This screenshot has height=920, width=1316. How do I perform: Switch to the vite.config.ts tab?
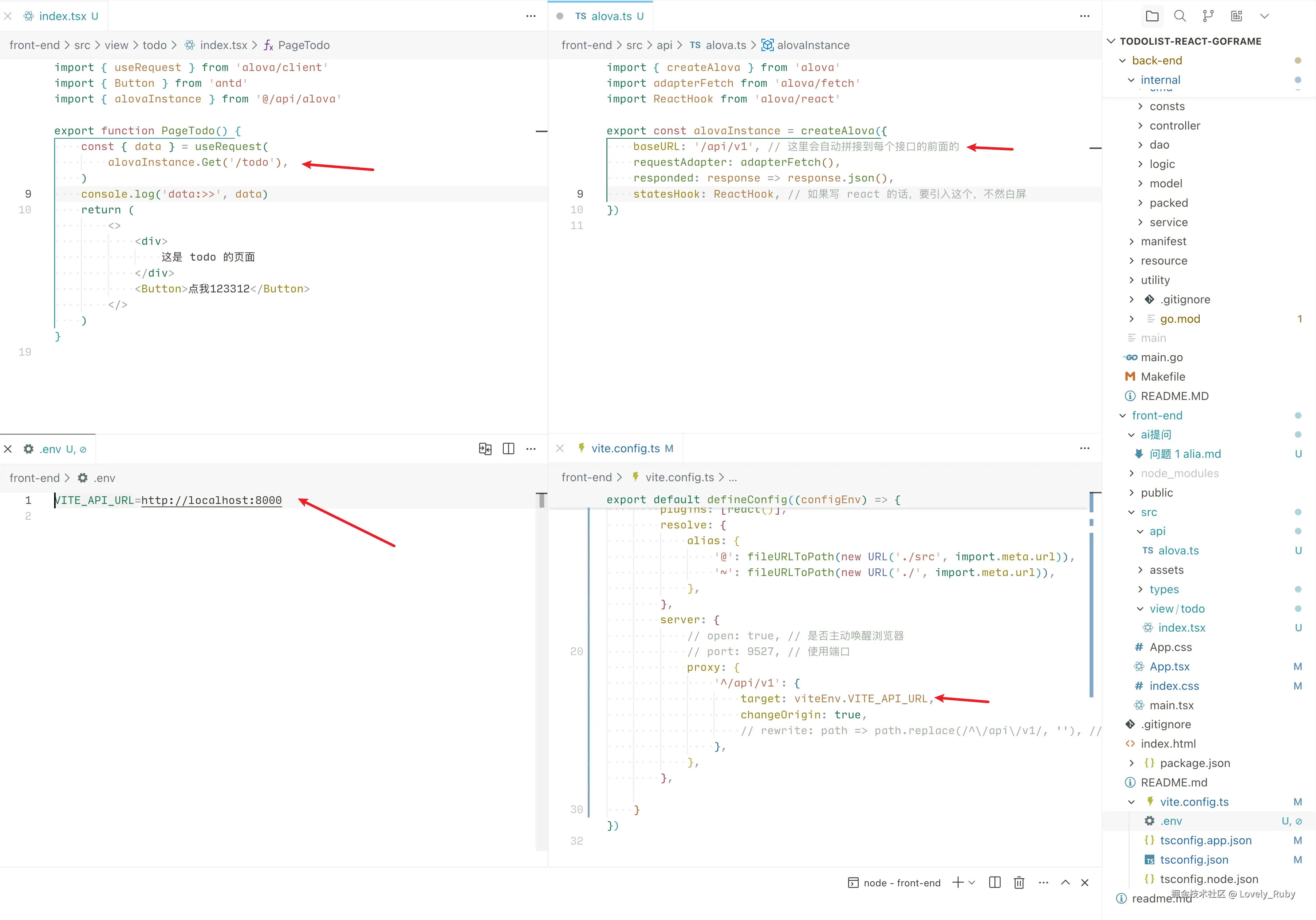[626, 449]
